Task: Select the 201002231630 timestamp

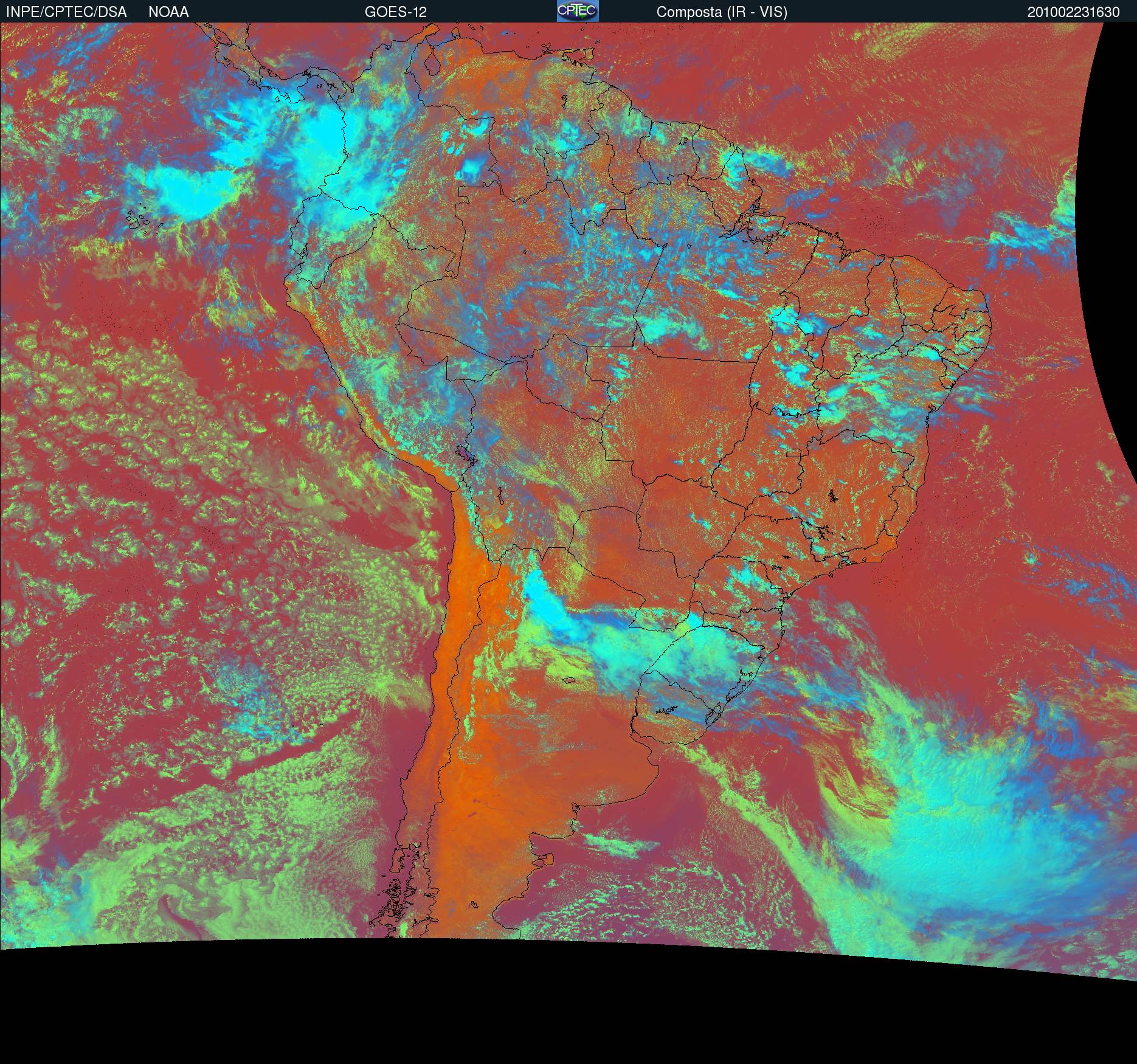Action: tap(1074, 12)
